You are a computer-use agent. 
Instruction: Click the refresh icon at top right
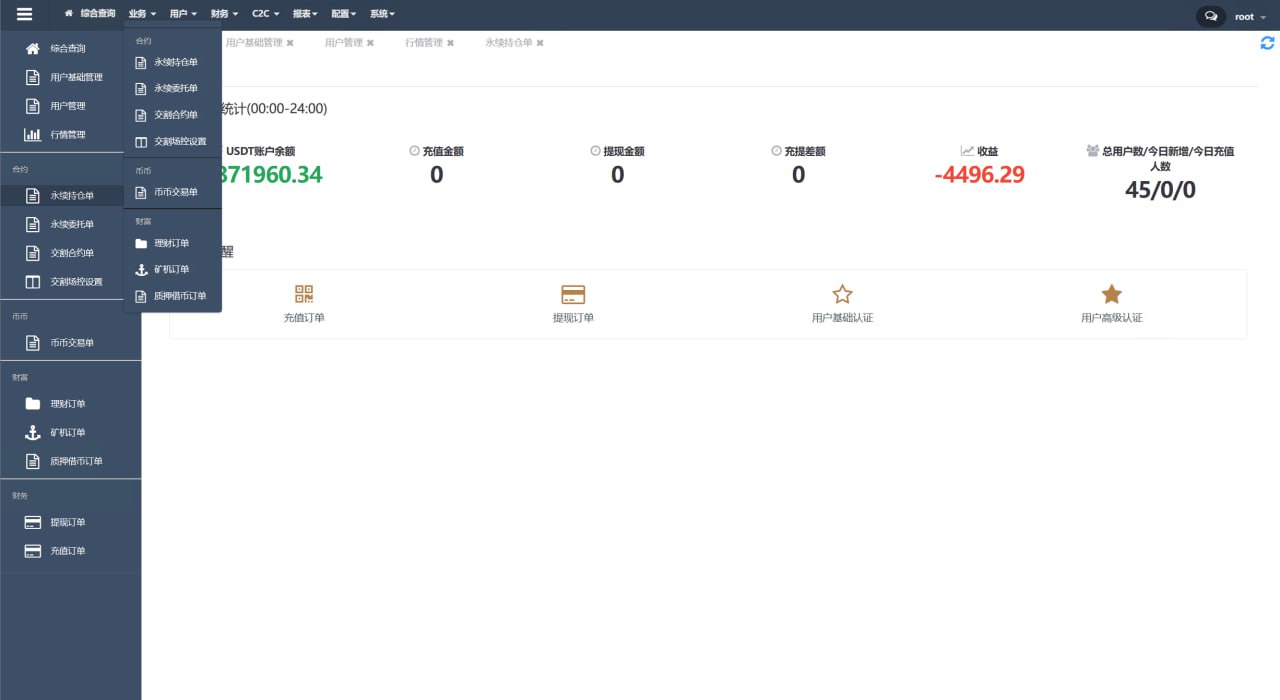coord(1267,43)
